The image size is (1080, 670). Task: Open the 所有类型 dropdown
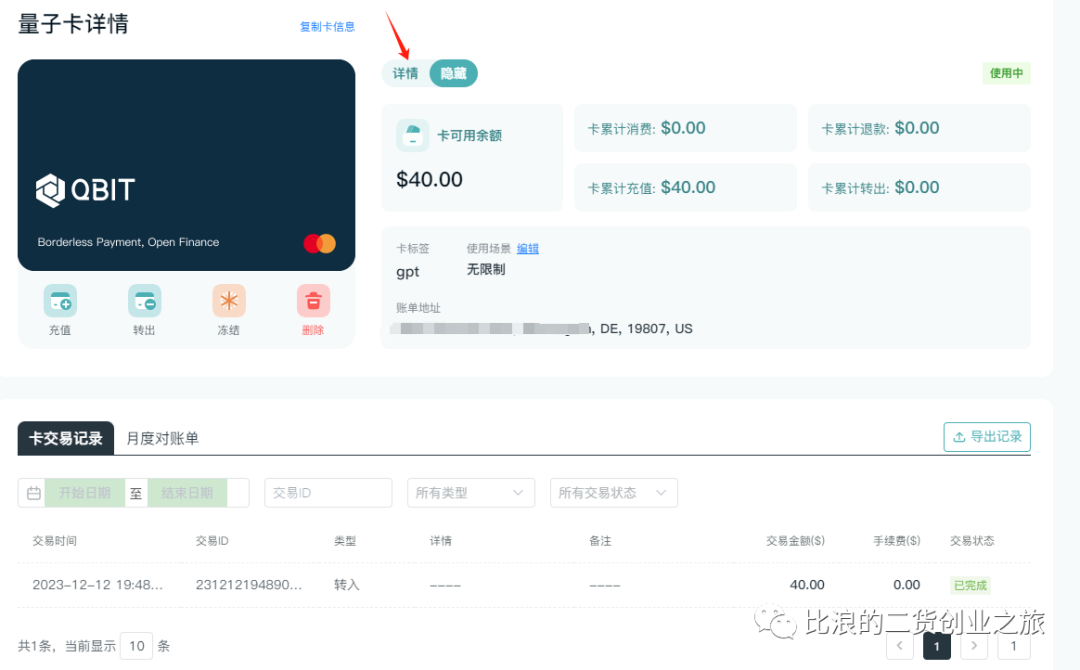(470, 493)
